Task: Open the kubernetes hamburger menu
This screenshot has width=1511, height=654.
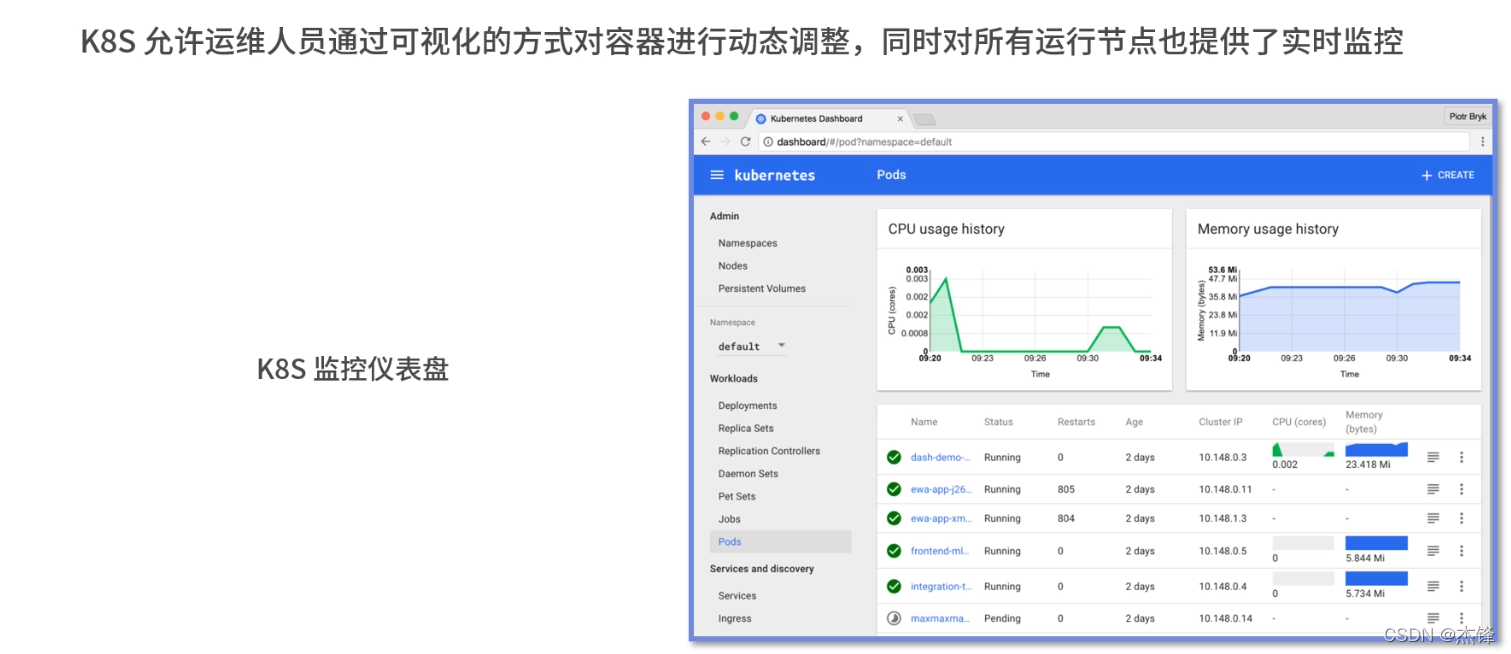Action: [x=716, y=175]
